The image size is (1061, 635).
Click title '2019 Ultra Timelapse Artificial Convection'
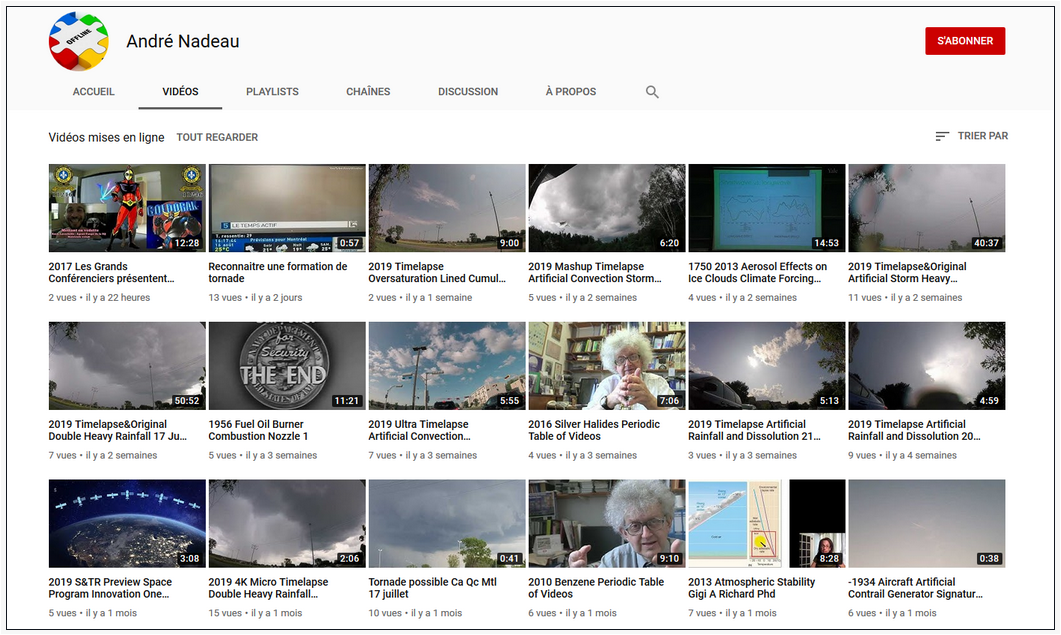(420, 430)
